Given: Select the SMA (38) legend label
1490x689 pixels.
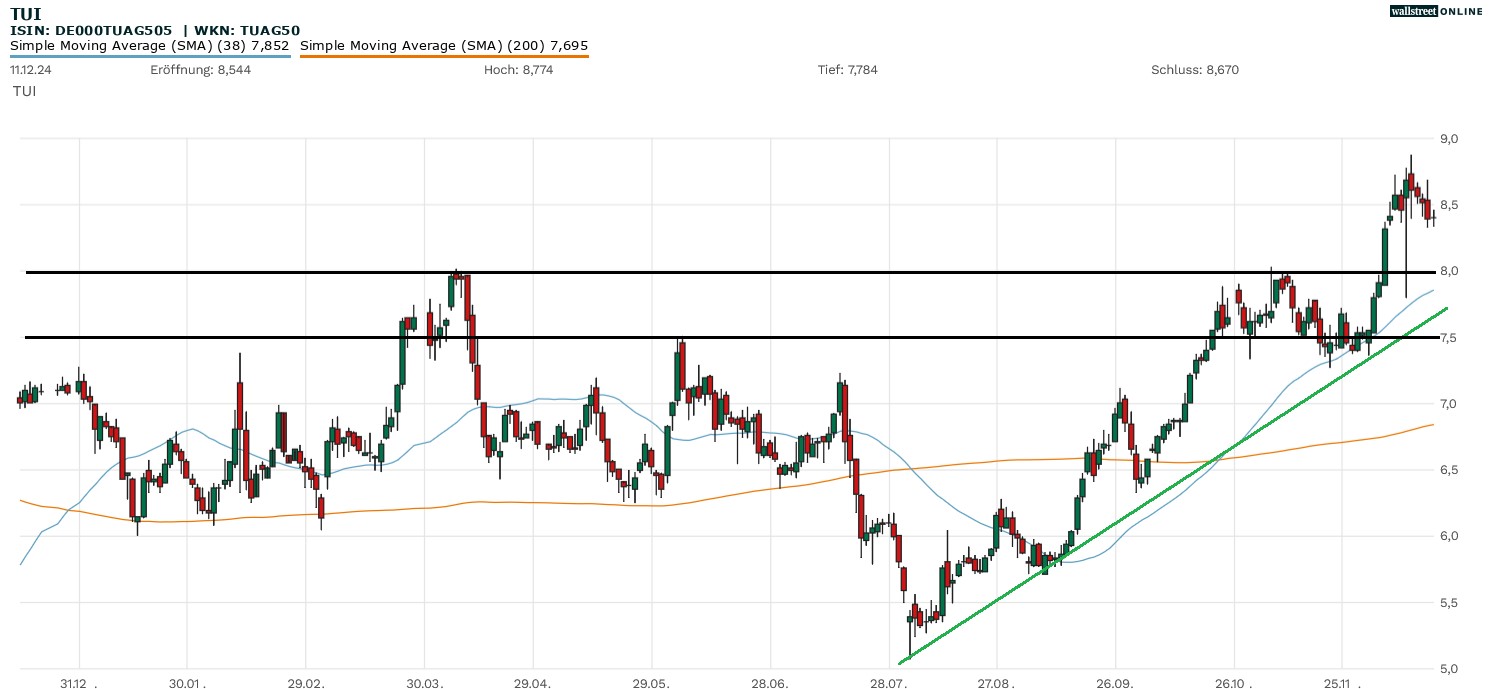Looking at the screenshot, I should pos(150,45).
